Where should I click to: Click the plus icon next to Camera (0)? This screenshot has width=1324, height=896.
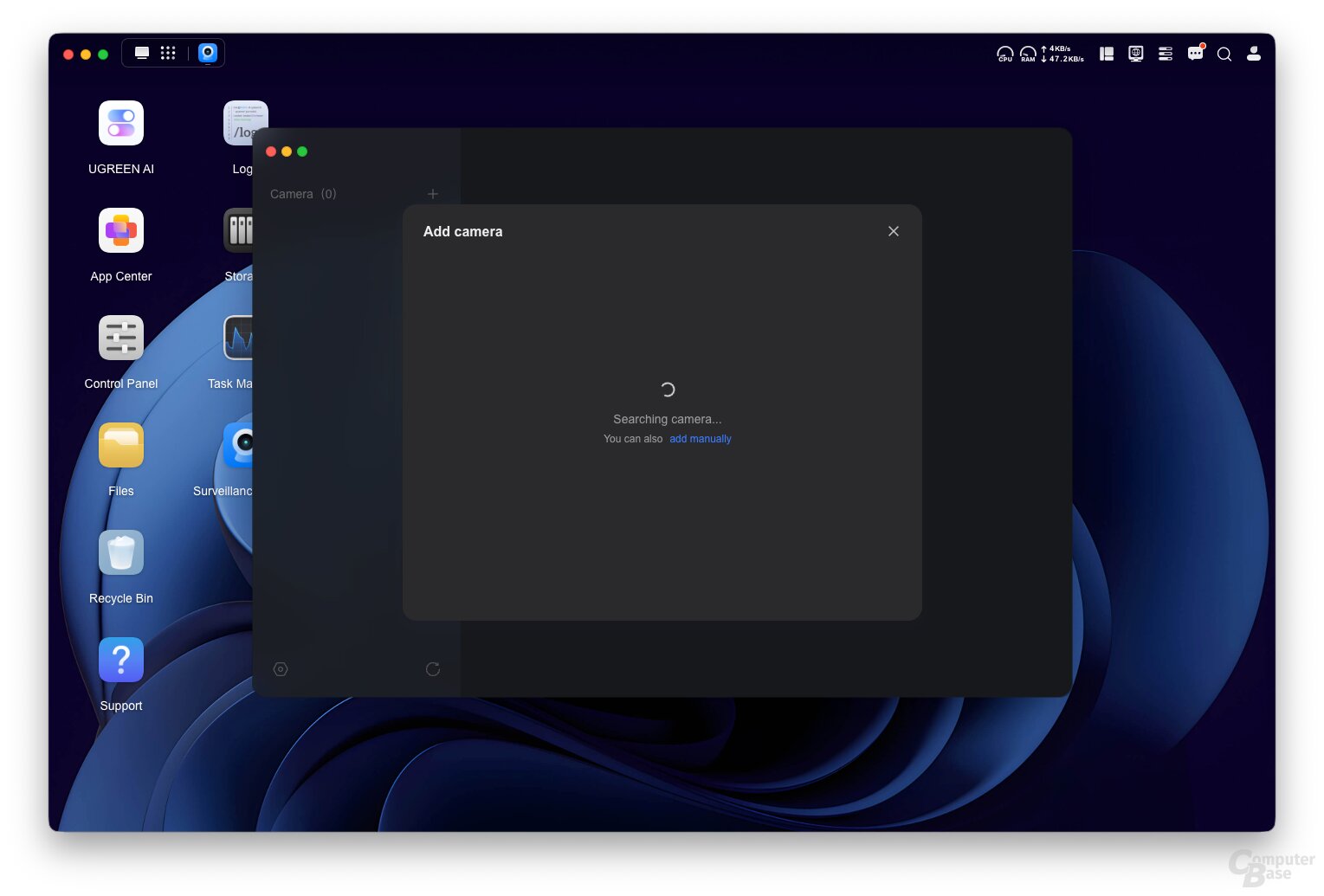click(x=433, y=194)
